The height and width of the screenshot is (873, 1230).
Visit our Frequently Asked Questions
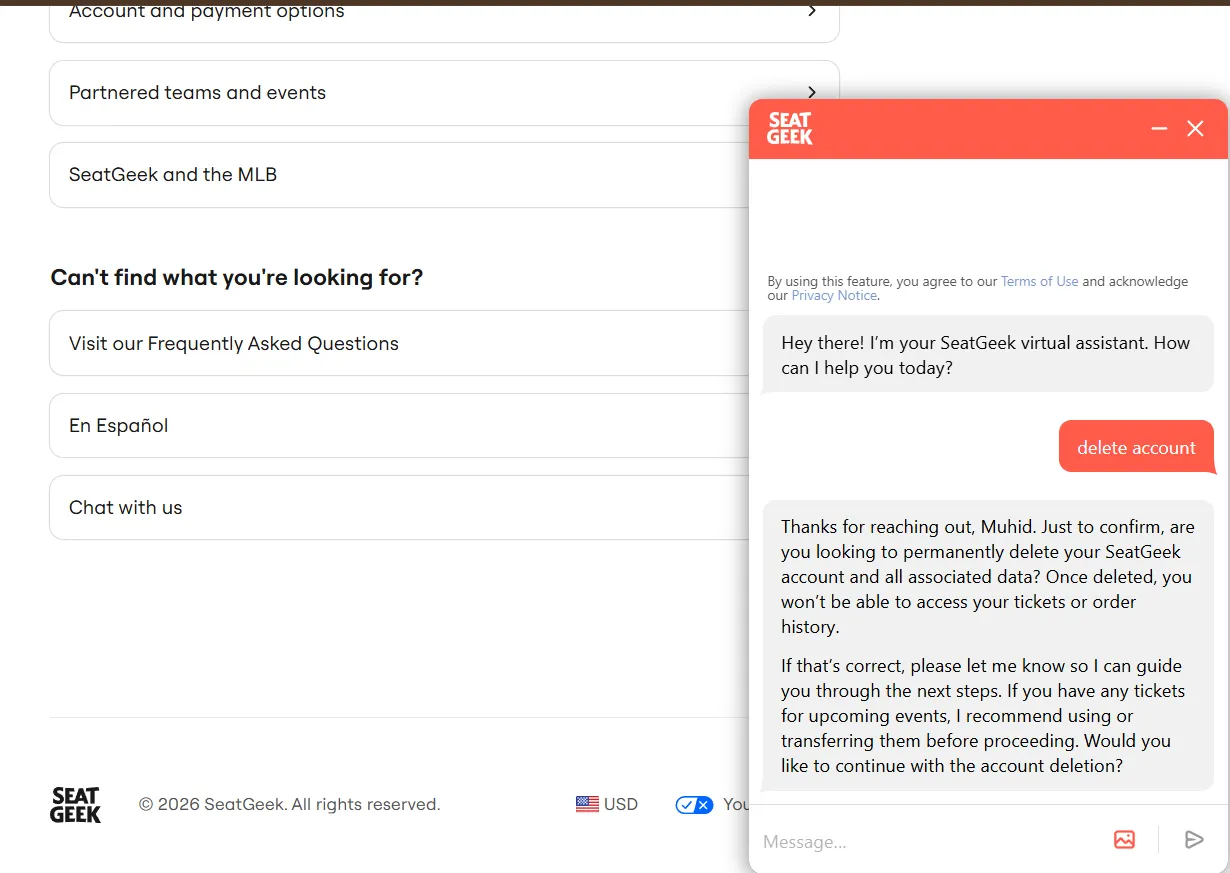pyautogui.click(x=399, y=343)
